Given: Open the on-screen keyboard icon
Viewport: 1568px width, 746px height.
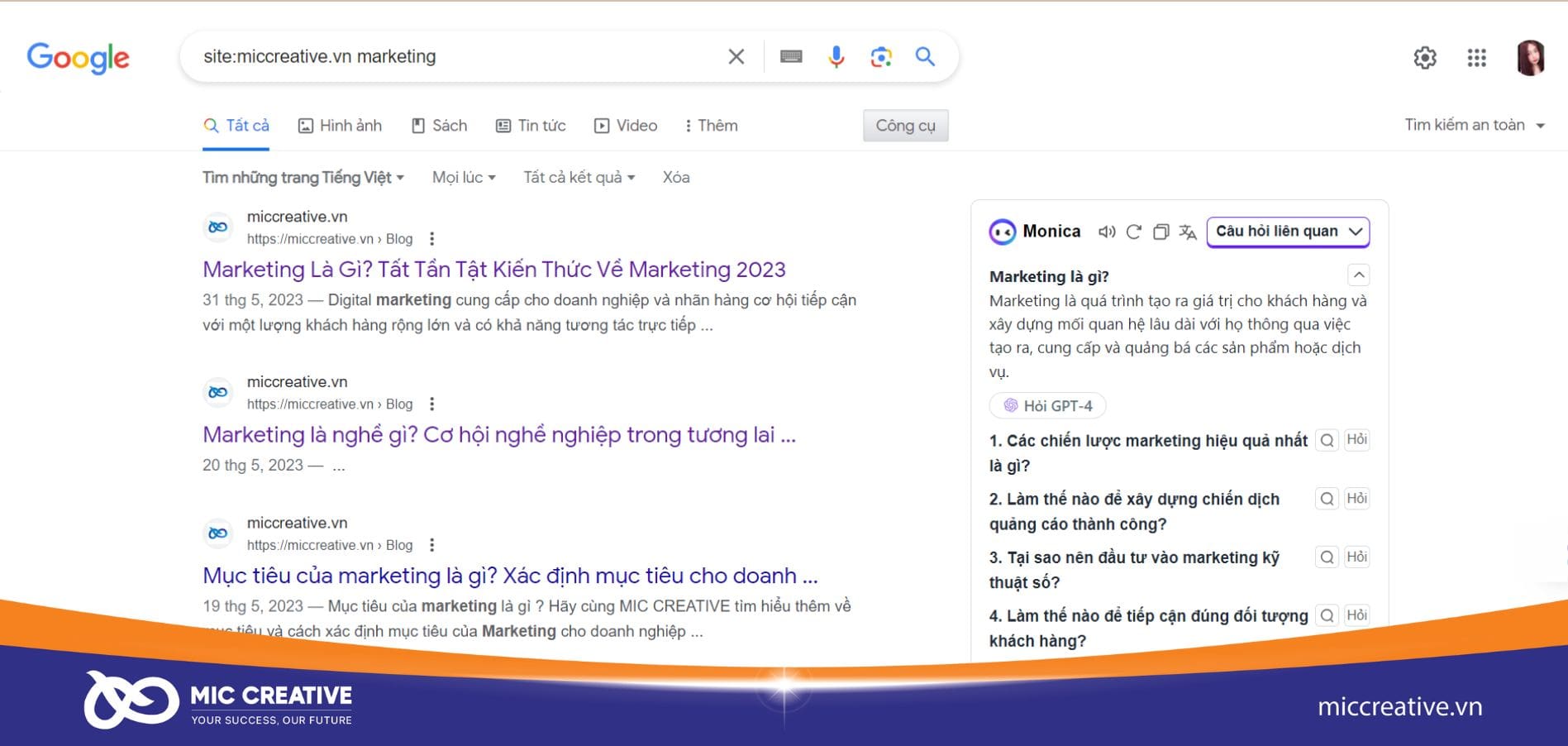Looking at the screenshot, I should [791, 56].
